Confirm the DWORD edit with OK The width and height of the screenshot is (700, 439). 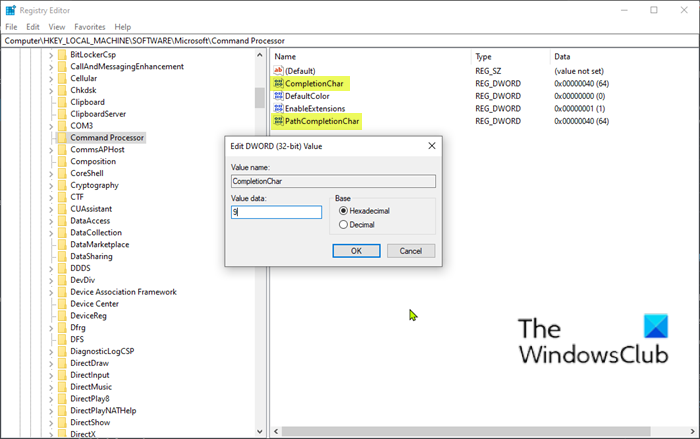point(356,251)
